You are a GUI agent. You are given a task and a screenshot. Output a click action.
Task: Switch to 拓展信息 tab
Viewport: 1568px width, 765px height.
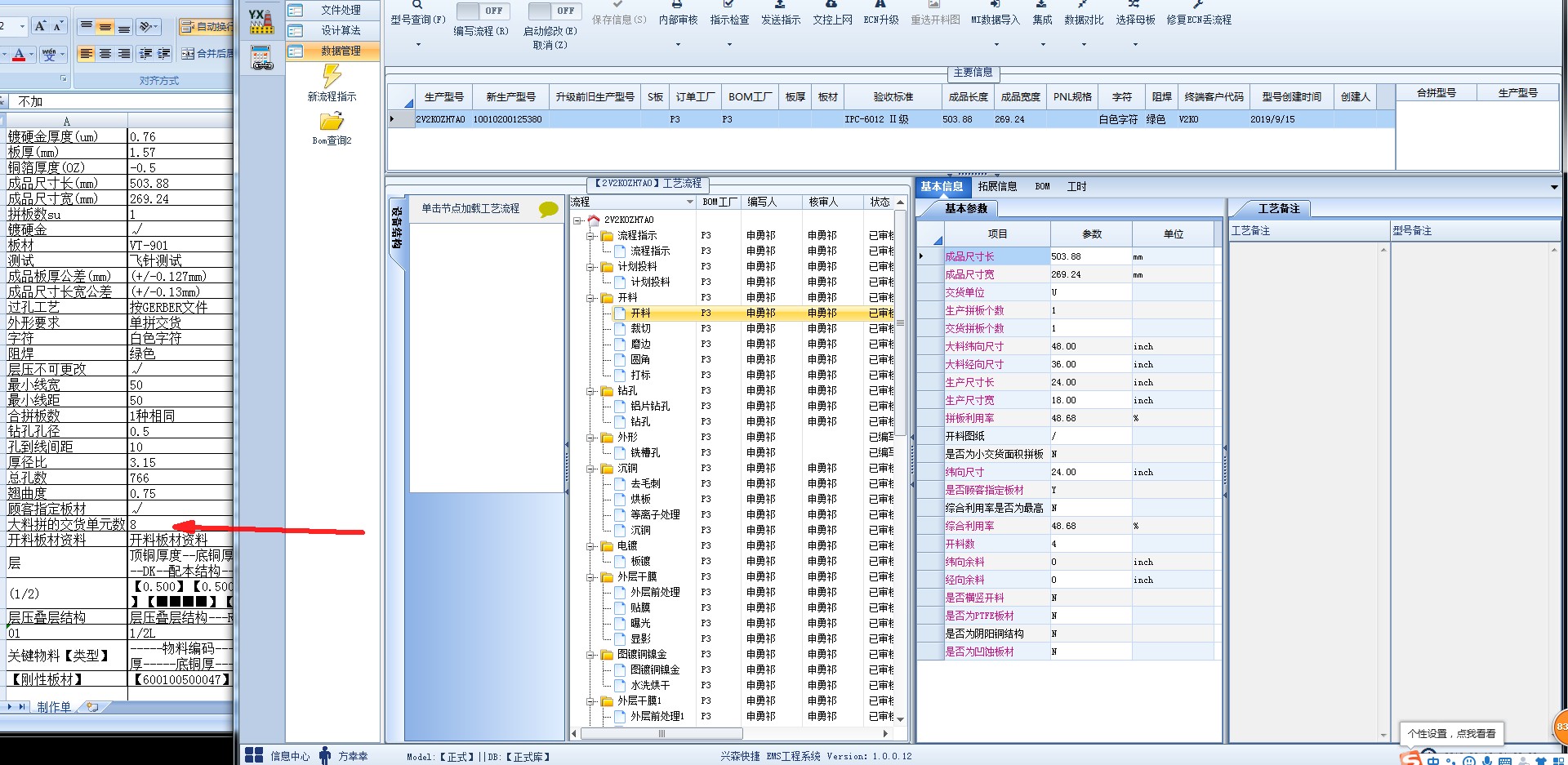(x=997, y=186)
